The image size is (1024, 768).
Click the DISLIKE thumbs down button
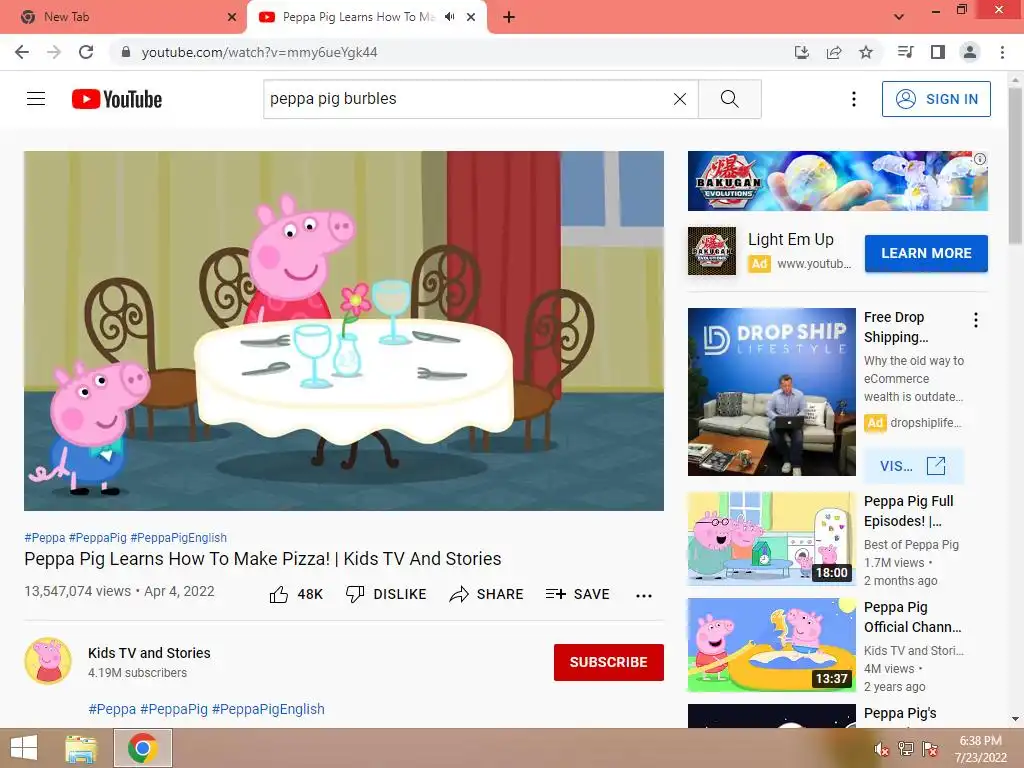pos(386,594)
